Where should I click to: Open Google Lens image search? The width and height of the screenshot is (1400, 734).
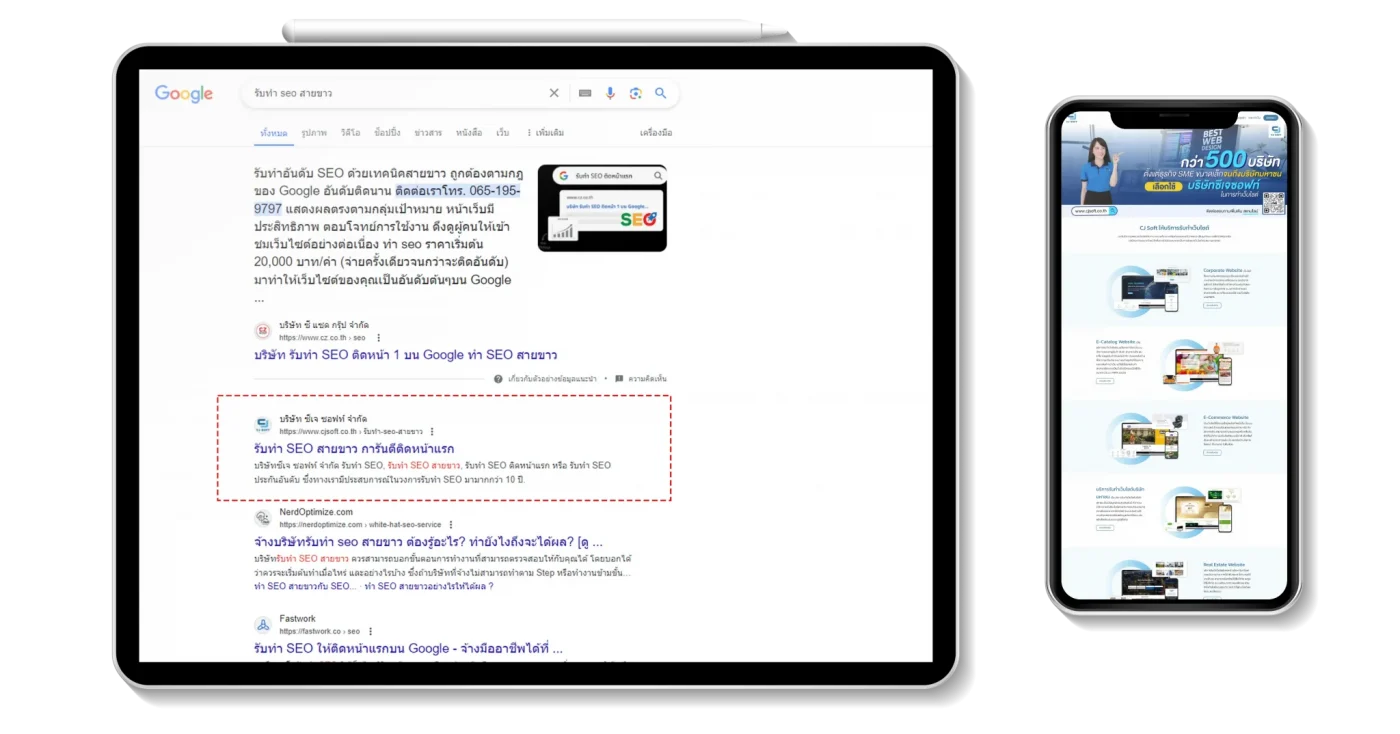click(x=635, y=93)
